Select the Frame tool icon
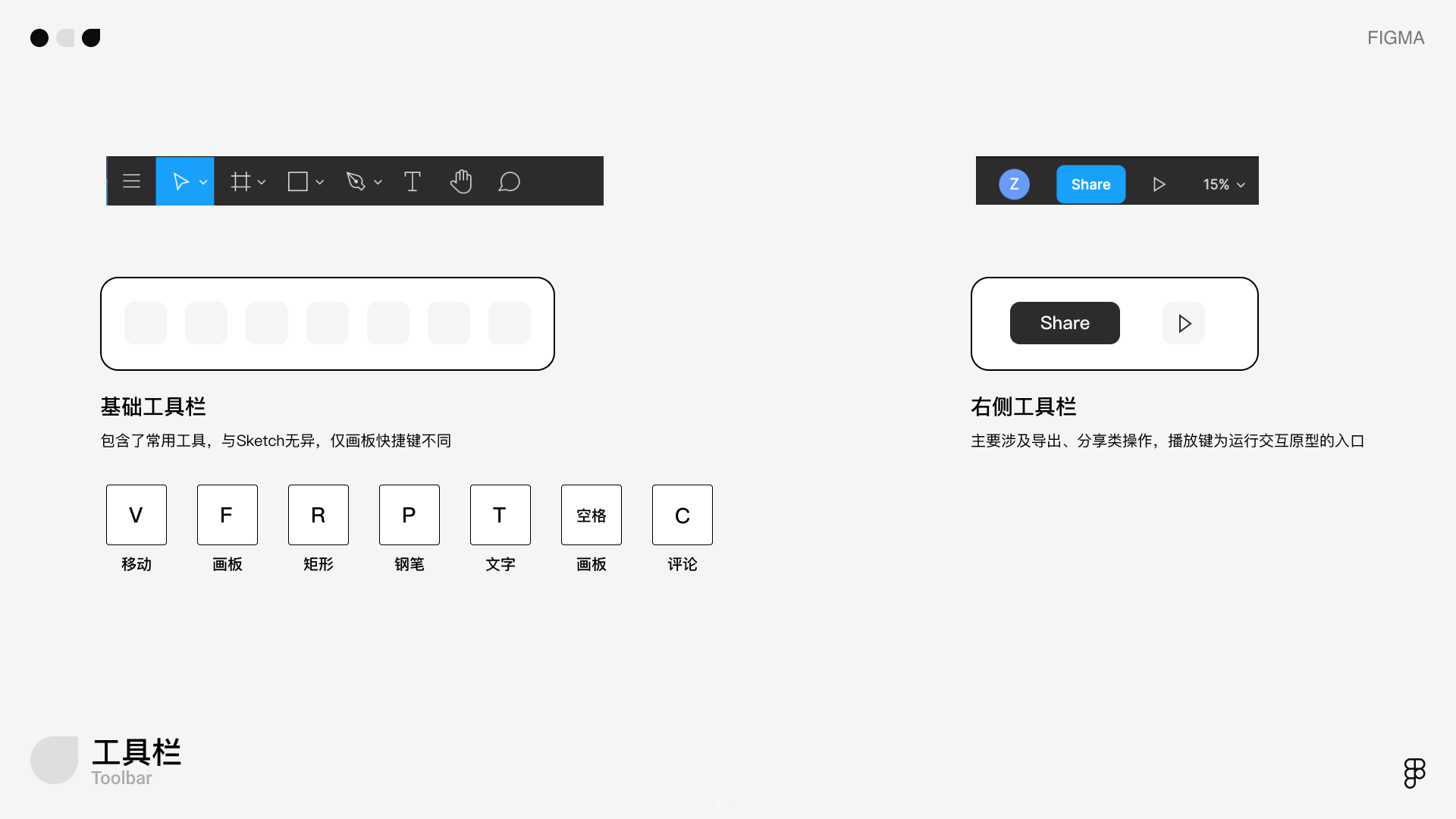 (240, 182)
